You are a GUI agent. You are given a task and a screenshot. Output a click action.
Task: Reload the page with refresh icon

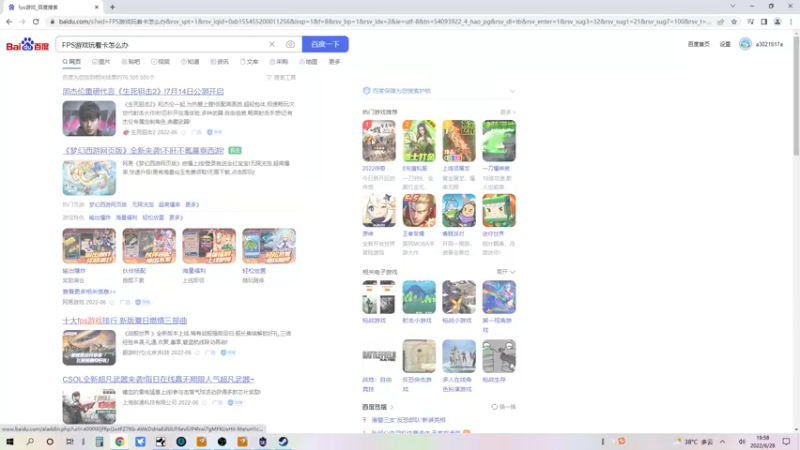point(36,22)
